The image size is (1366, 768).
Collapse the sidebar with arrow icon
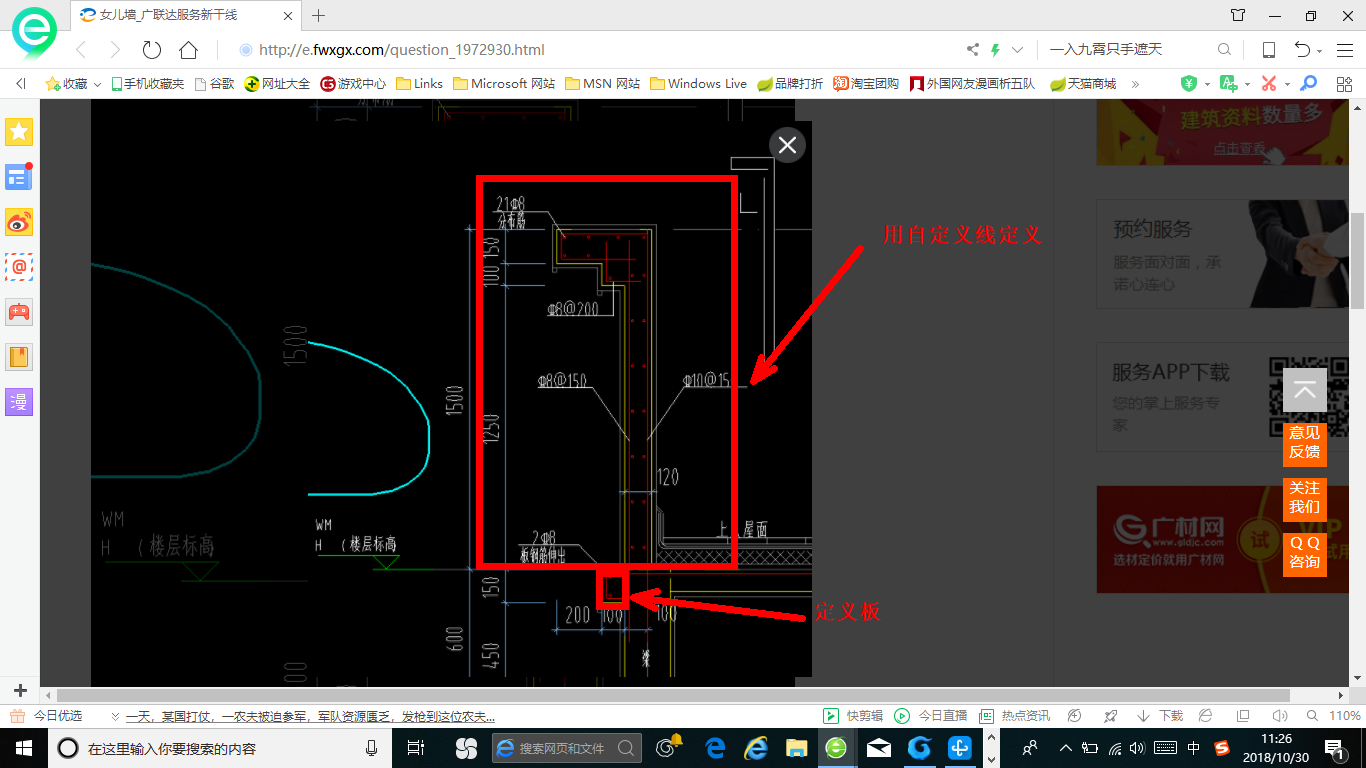(x=21, y=84)
